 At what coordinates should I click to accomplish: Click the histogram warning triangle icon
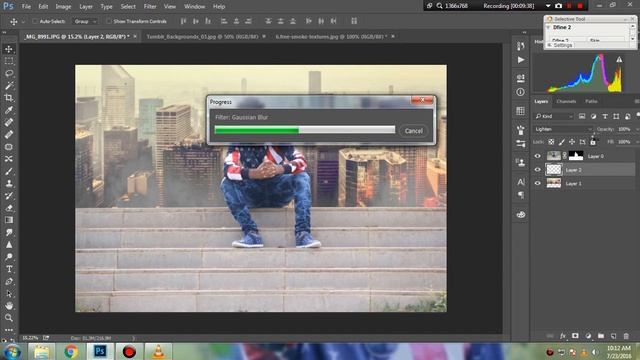[619, 60]
